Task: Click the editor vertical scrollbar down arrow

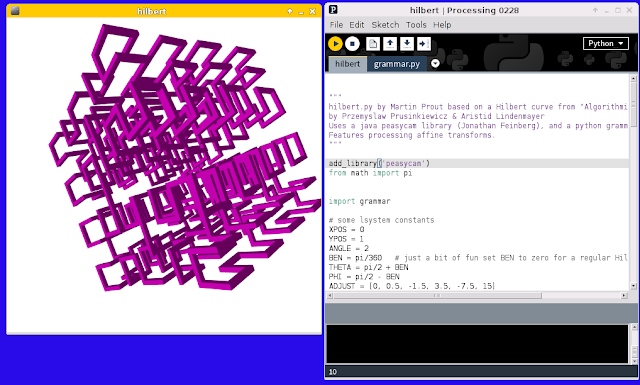Action: [633, 286]
